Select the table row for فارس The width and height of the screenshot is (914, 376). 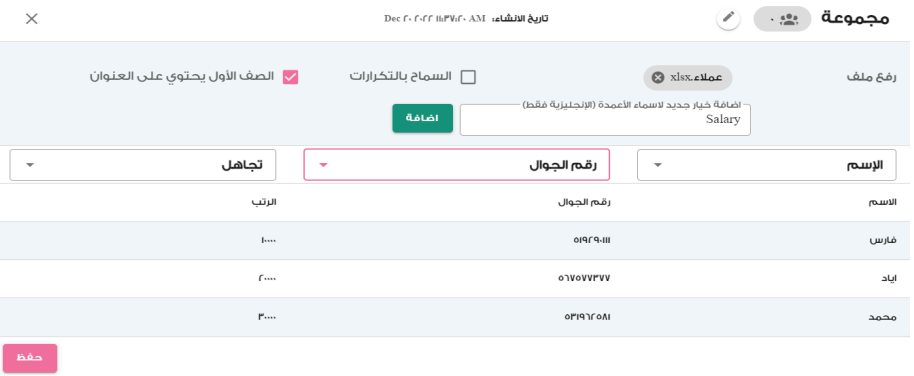(x=455, y=240)
